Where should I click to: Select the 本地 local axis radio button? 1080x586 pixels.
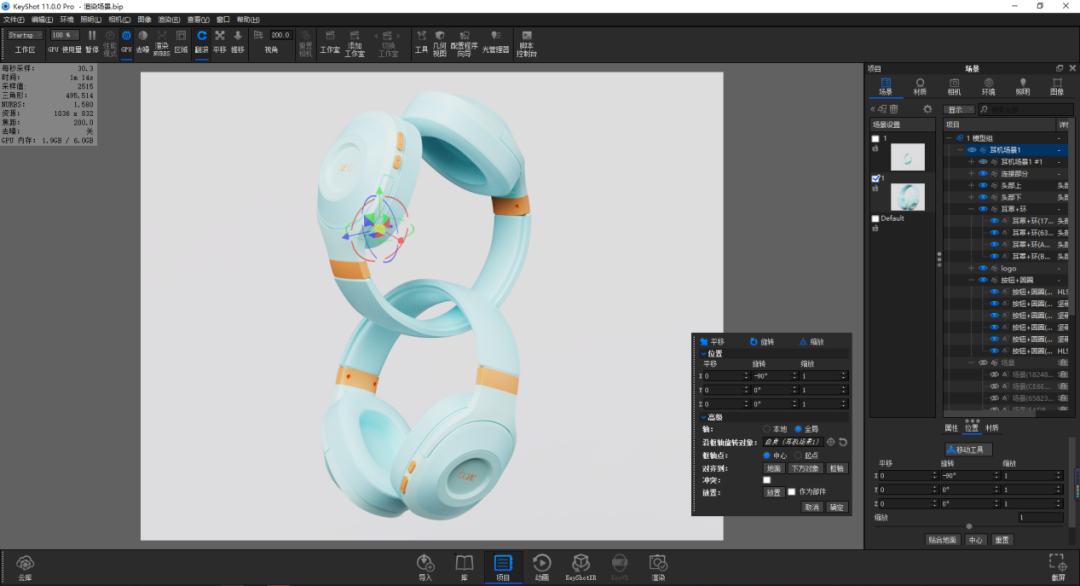click(767, 429)
